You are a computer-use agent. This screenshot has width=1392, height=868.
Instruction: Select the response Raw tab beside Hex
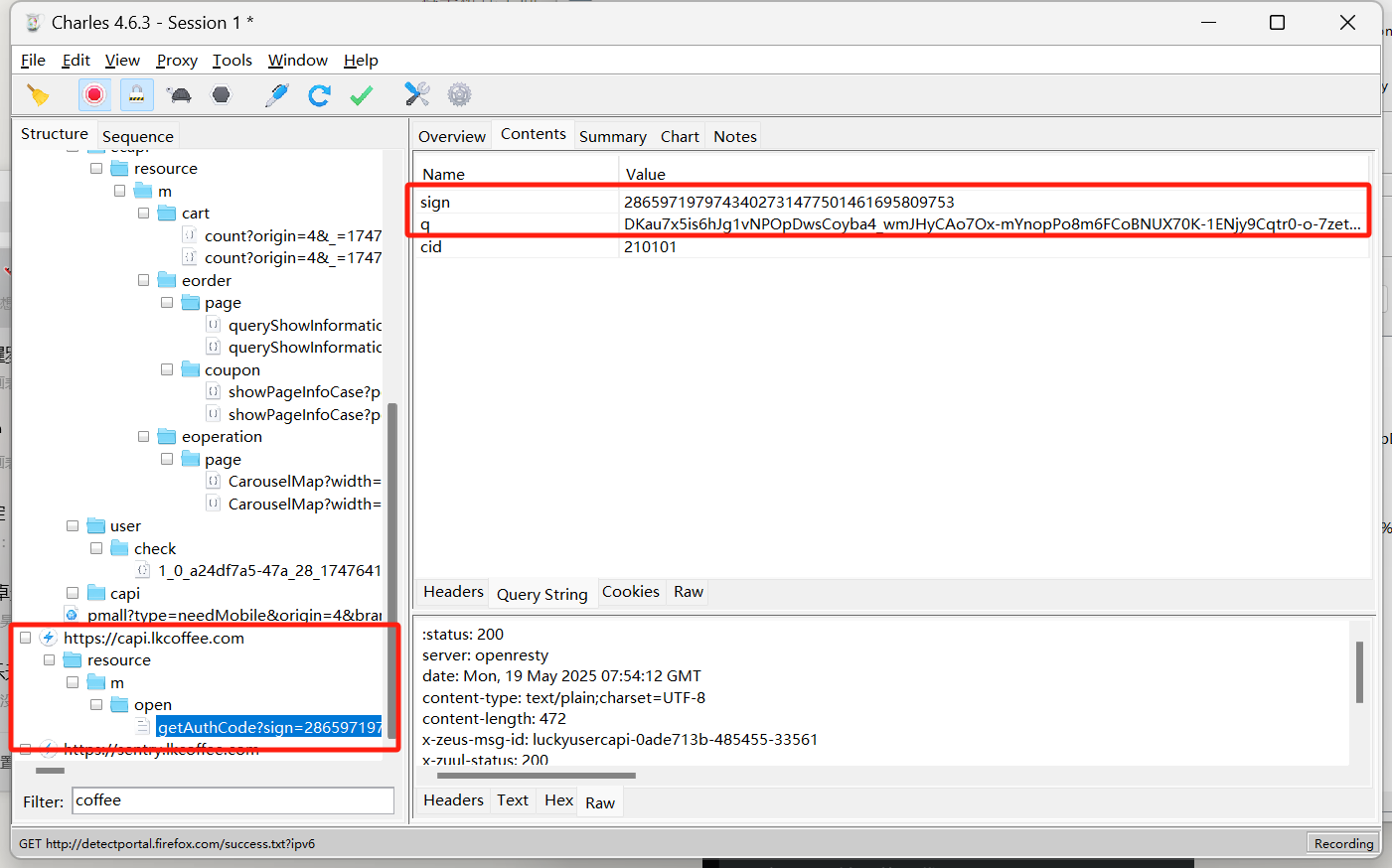point(600,802)
